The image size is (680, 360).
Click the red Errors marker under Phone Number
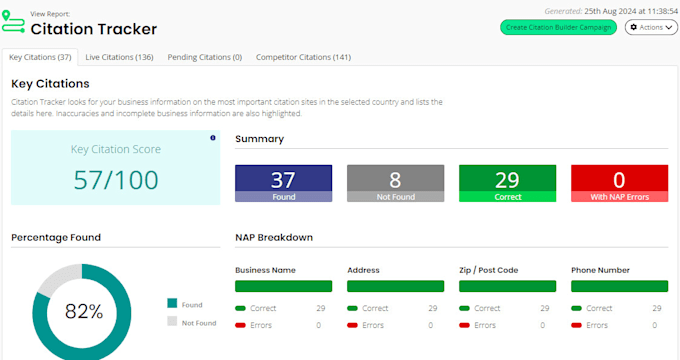tap(576, 325)
